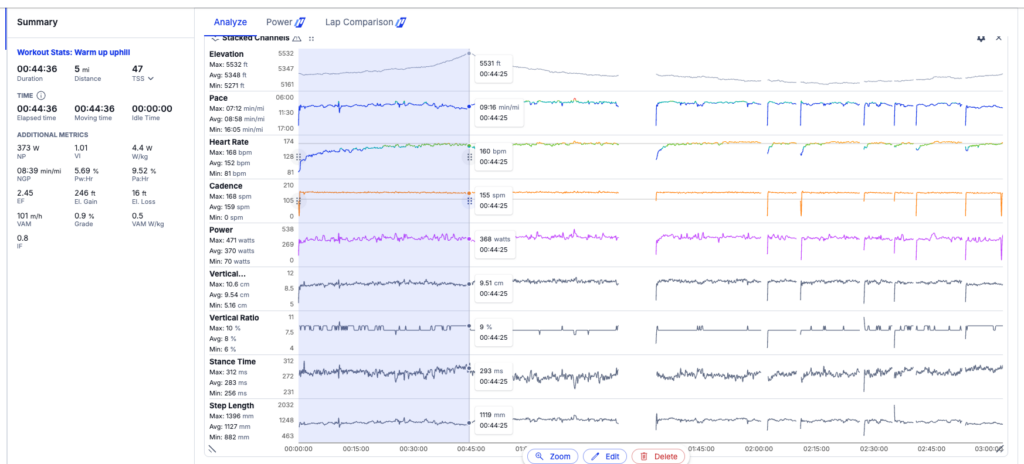Close the Stacked Channels chart panel
Viewport: 1024px width, 464px height.
point(999,39)
